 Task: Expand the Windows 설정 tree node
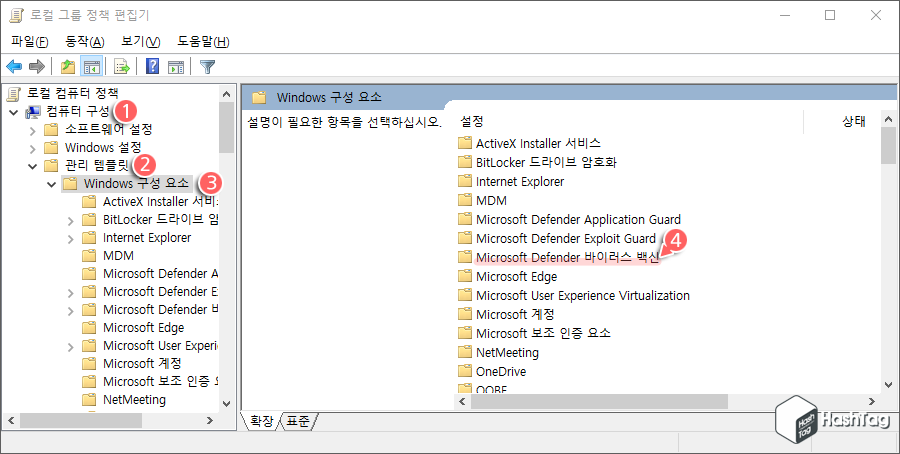[x=33, y=148]
